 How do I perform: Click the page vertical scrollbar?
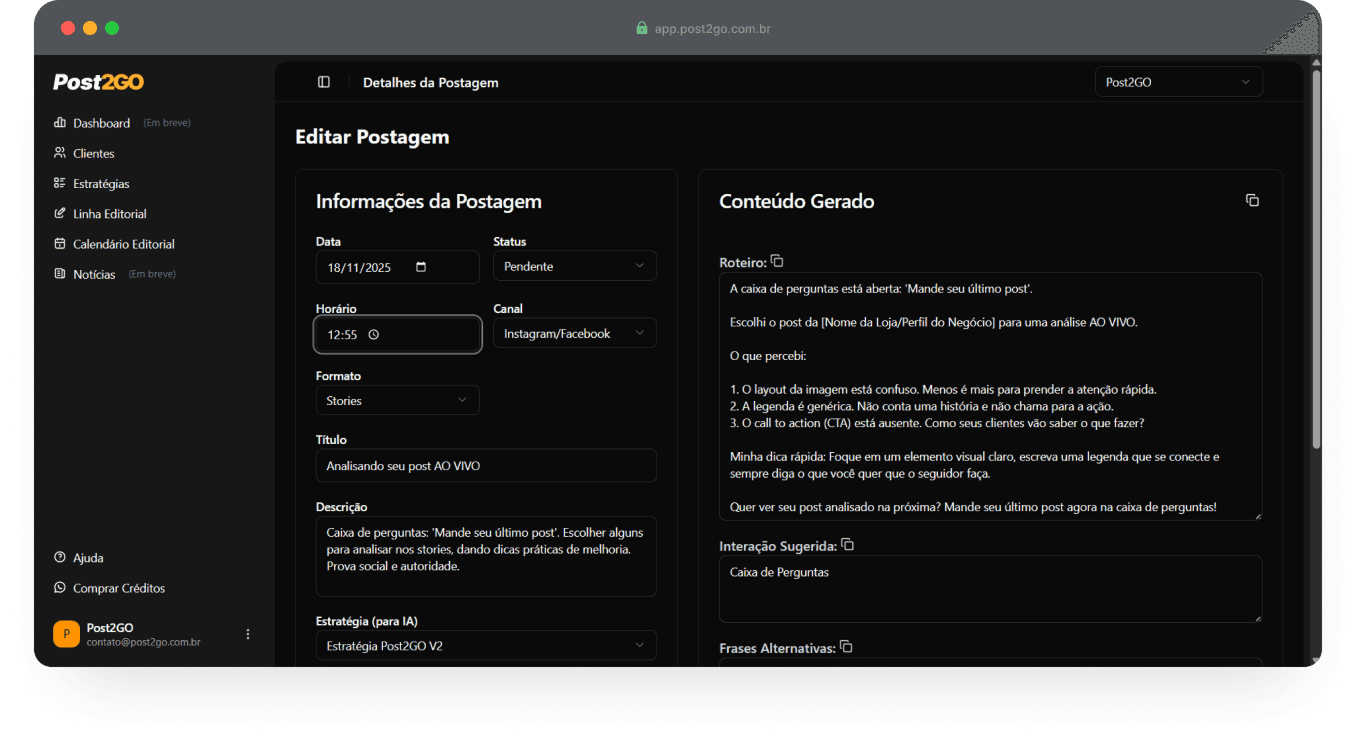(1316, 260)
